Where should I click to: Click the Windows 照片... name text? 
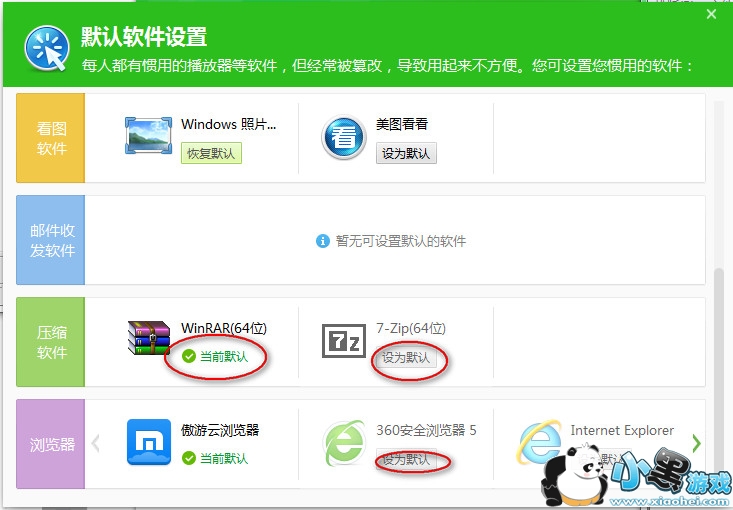[229, 124]
